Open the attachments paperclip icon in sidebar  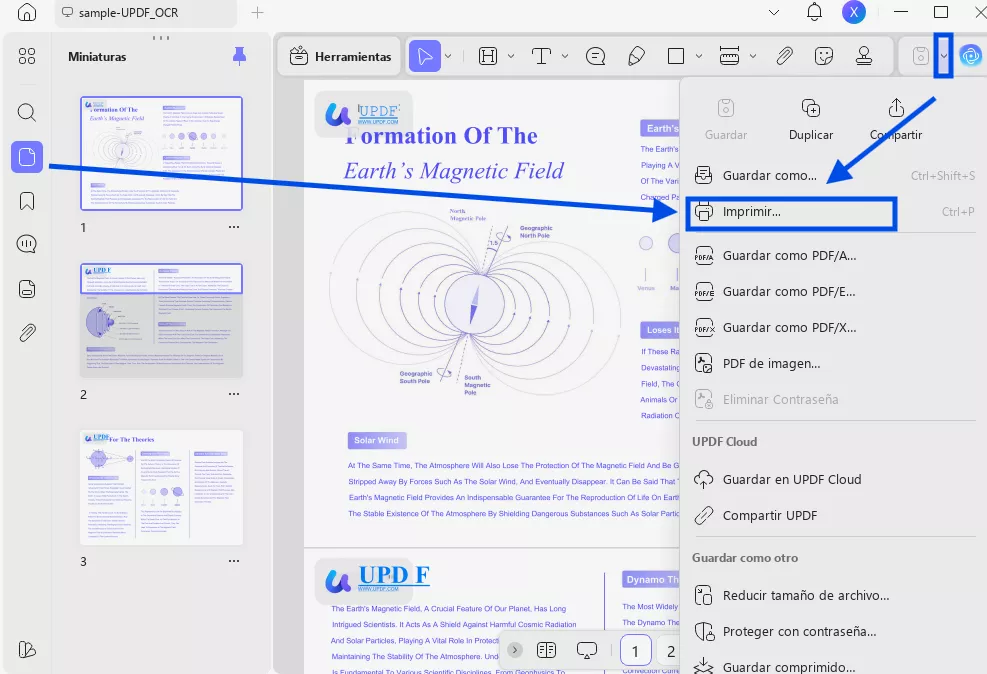[26, 332]
